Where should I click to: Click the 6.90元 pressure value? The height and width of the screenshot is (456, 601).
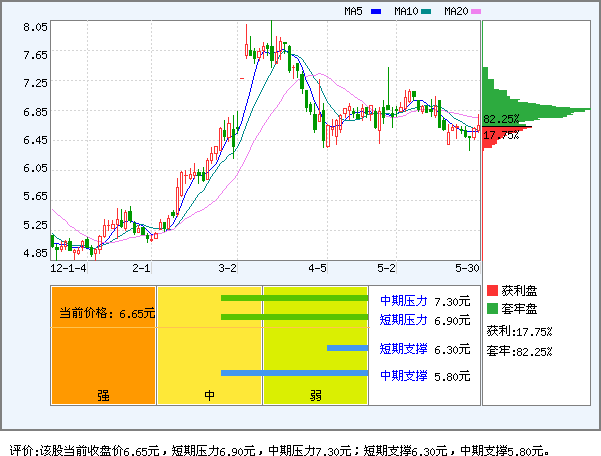point(452,320)
